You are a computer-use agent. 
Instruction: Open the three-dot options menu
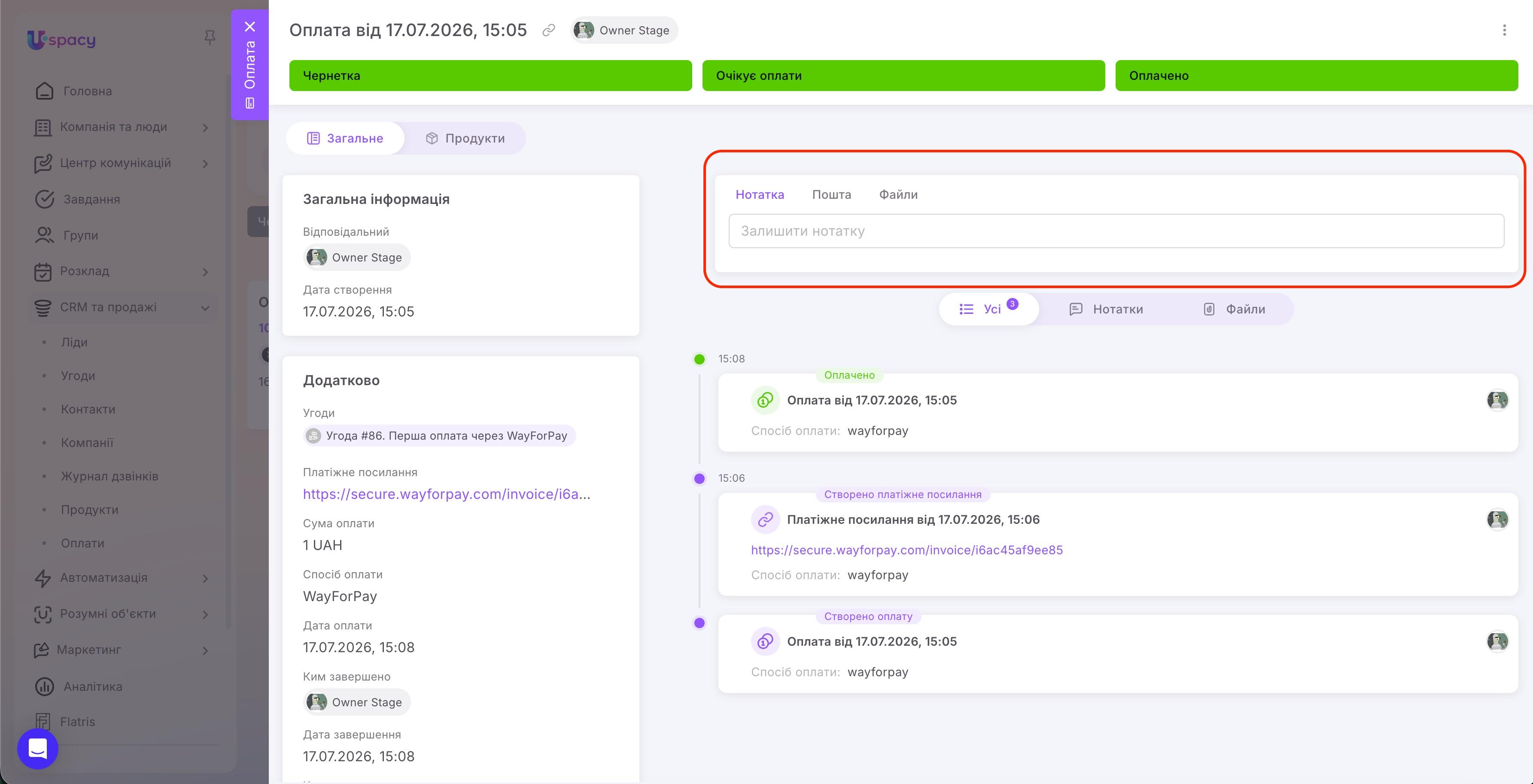coord(1504,30)
